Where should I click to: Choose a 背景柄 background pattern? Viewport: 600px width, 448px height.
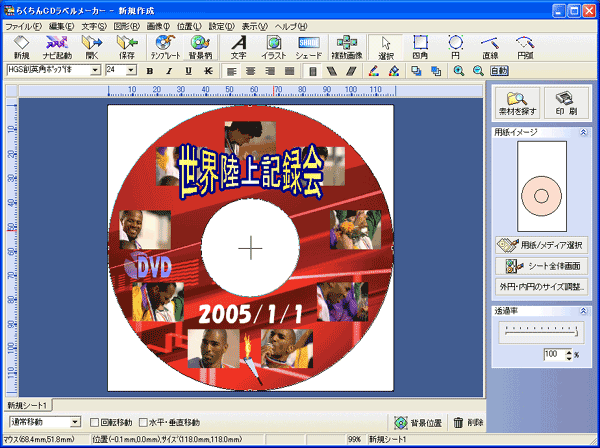pos(200,47)
